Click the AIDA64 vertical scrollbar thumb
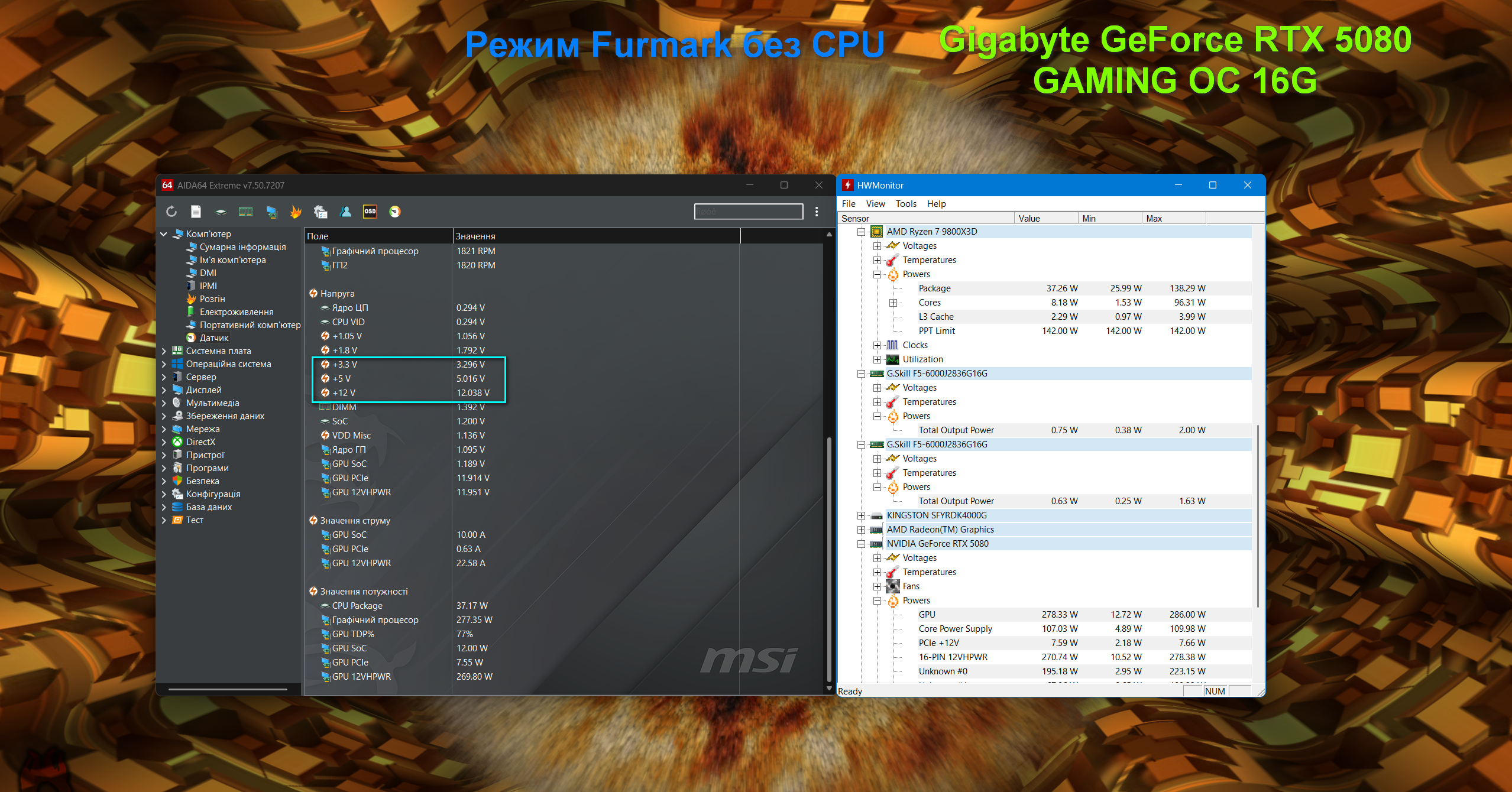The width and height of the screenshot is (1512, 792). pyautogui.click(x=829, y=559)
